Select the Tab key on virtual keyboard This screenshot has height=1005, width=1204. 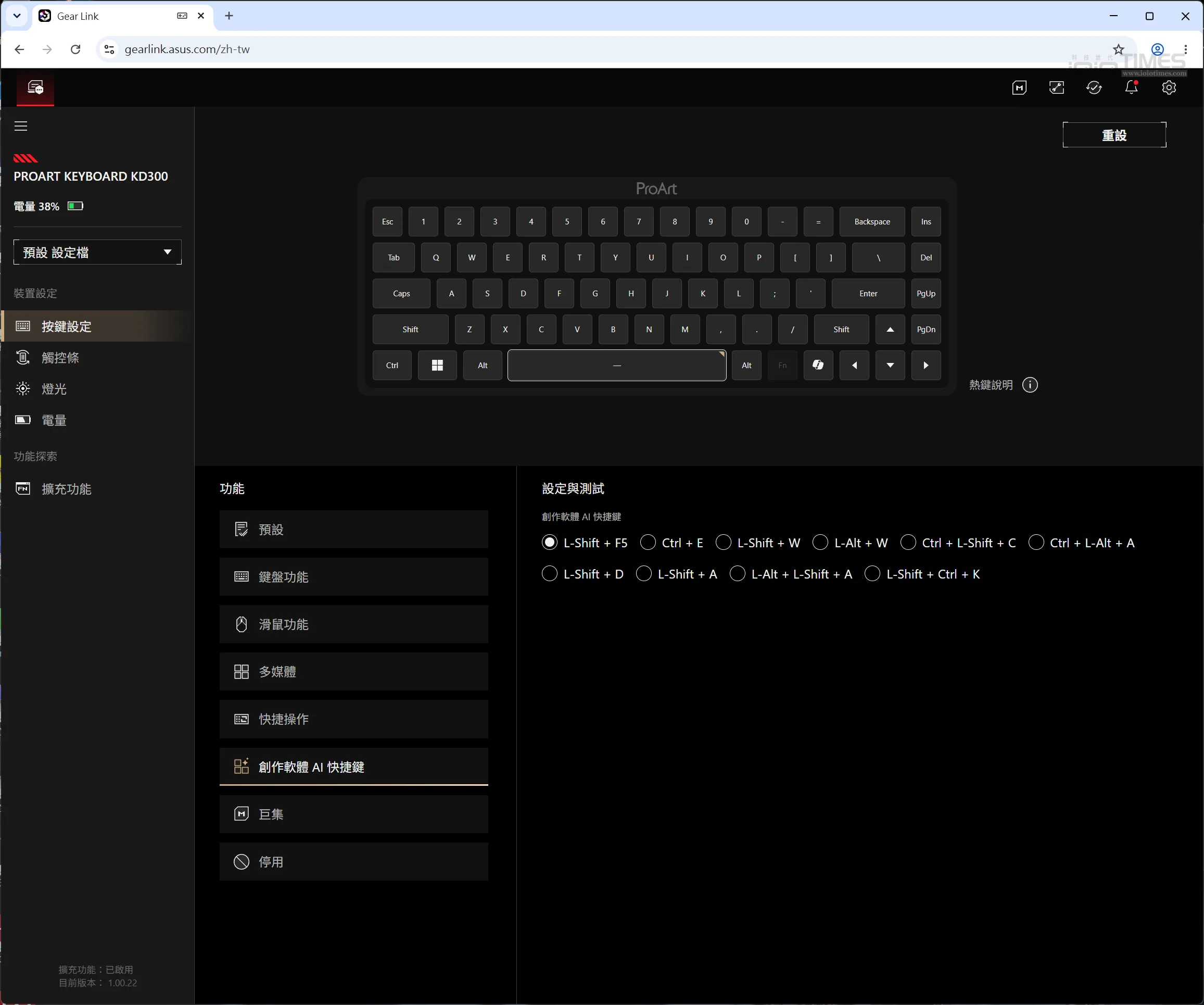coord(394,258)
